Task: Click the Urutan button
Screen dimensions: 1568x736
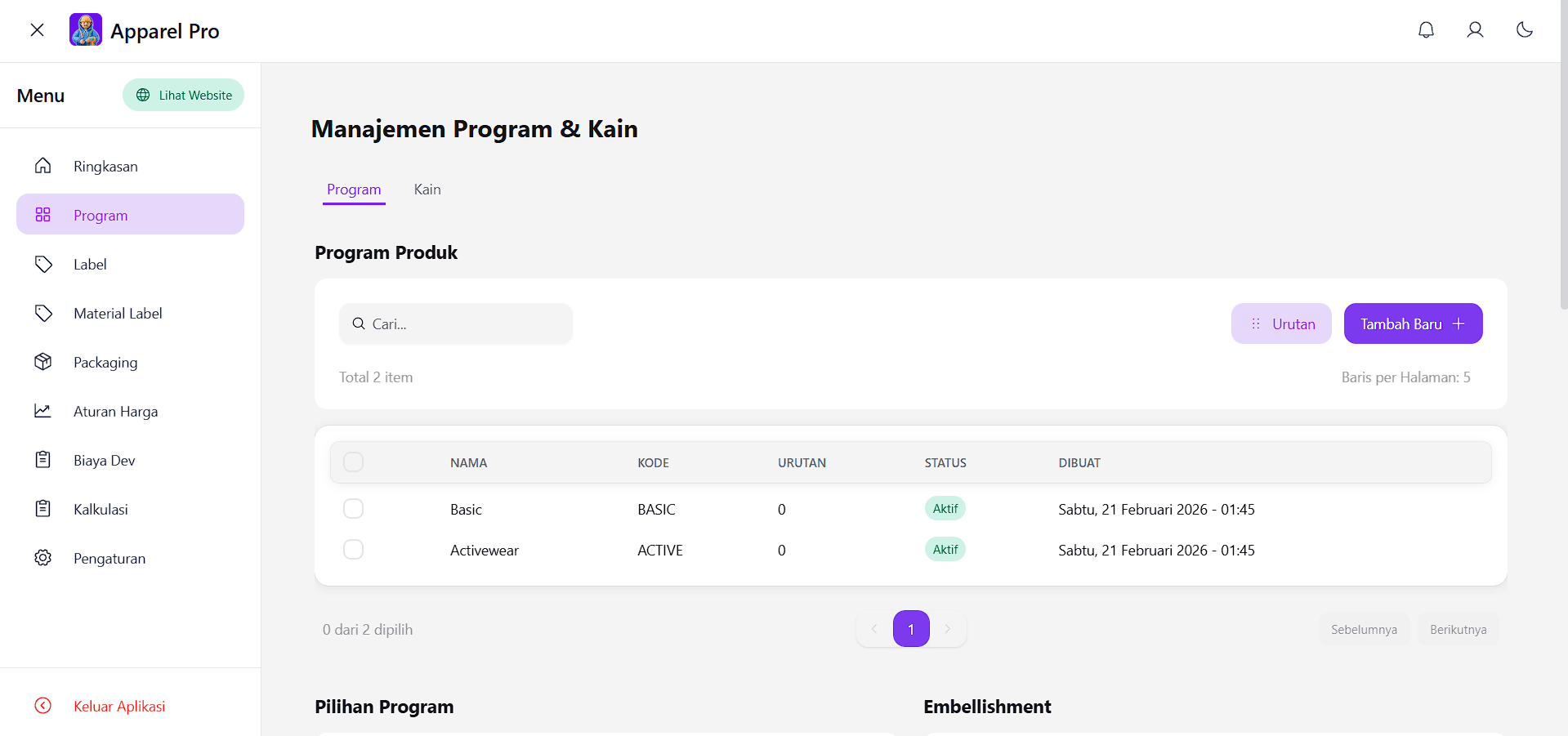Action: click(1281, 323)
